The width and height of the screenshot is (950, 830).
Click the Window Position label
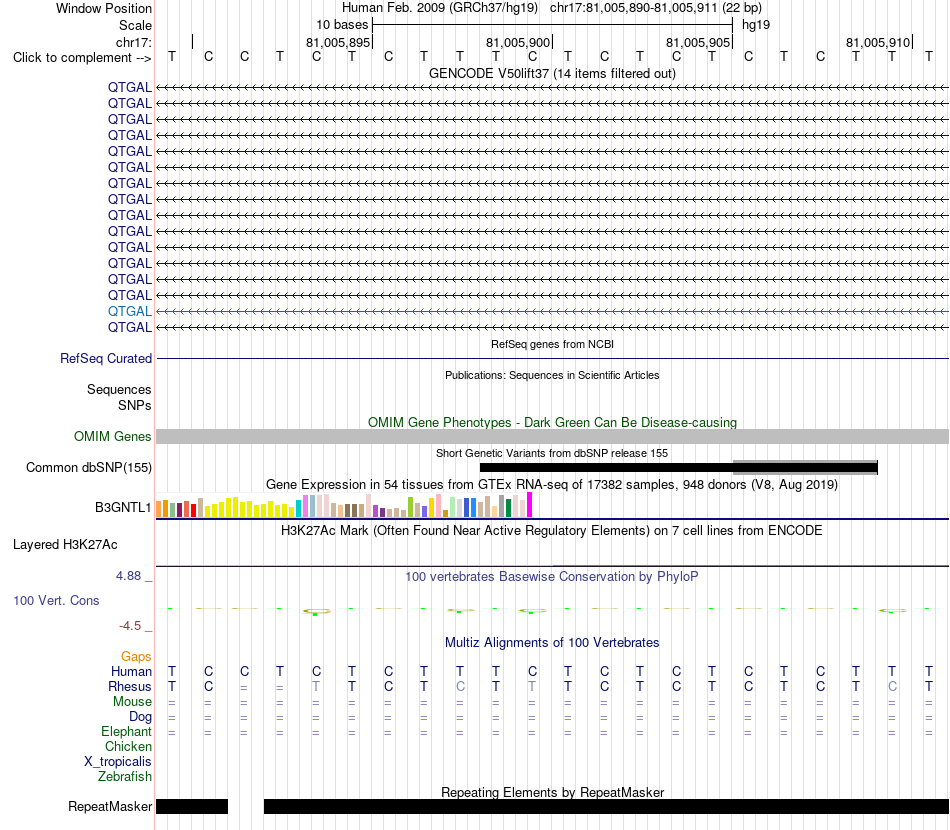[104, 8]
